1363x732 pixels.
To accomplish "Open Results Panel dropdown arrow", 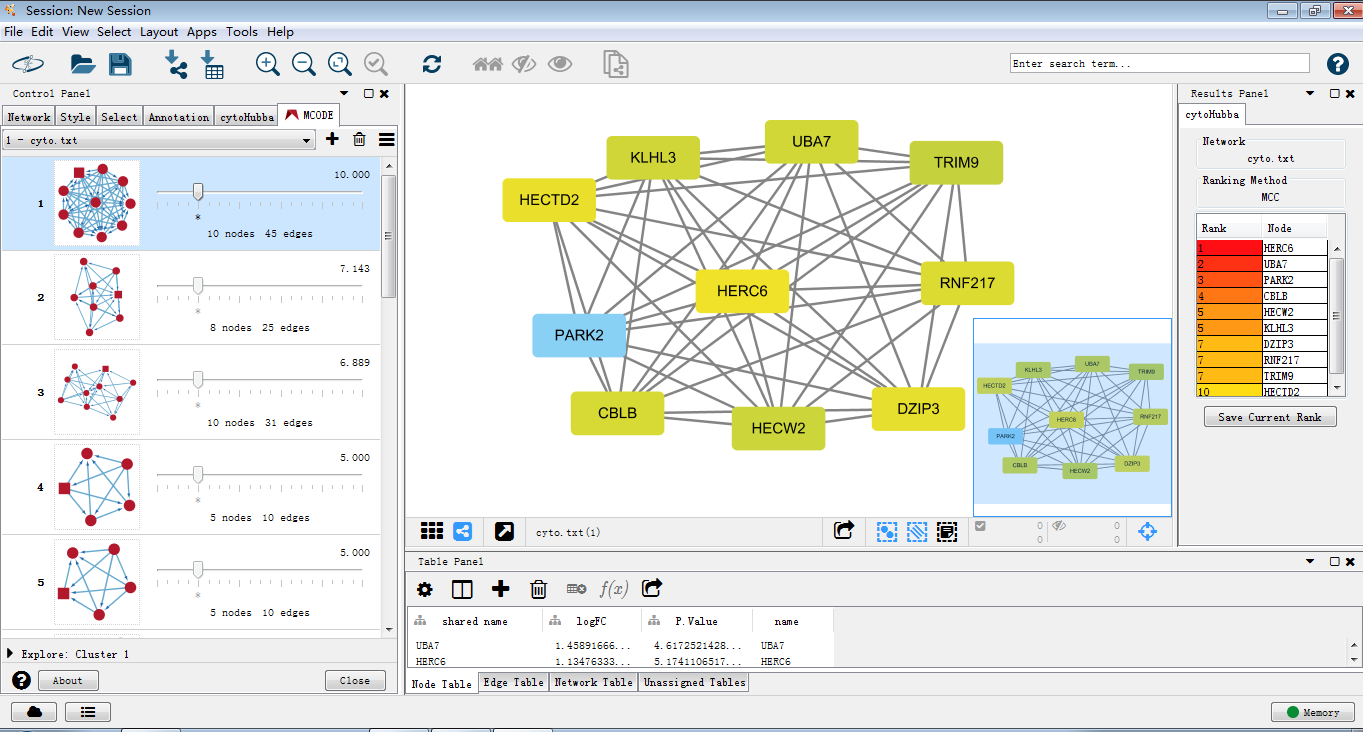I will (x=1311, y=93).
